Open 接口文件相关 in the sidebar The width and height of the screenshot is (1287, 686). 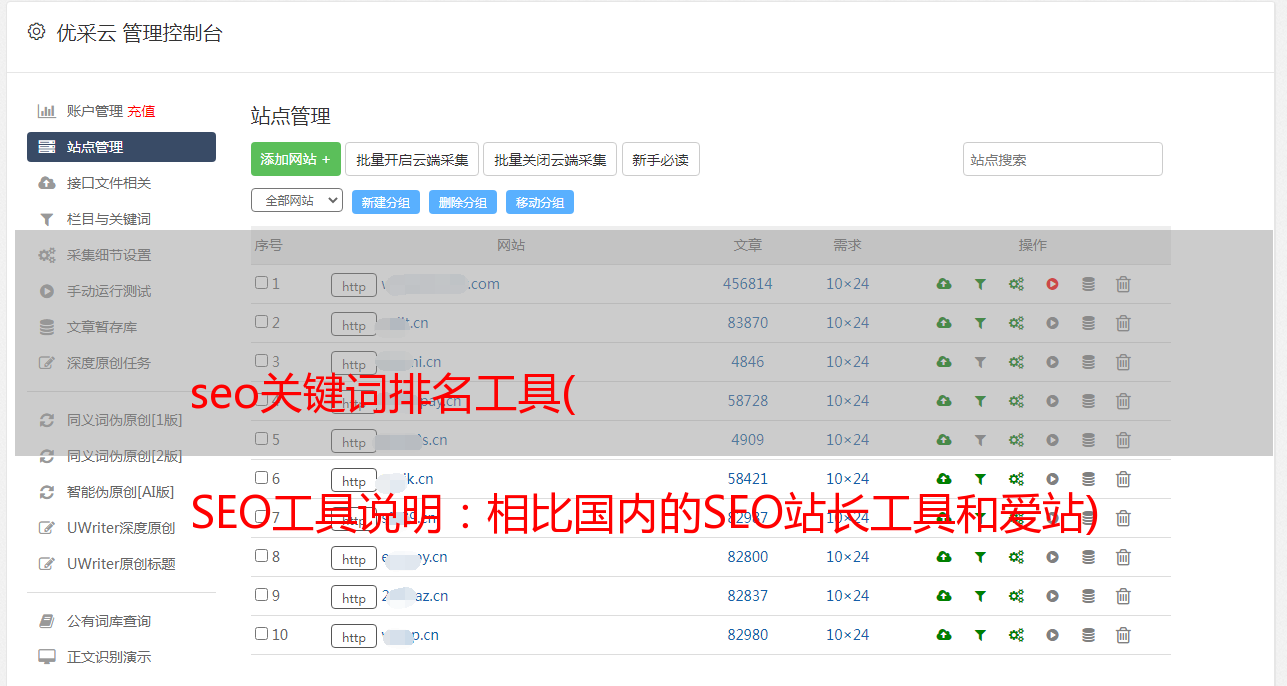[109, 183]
